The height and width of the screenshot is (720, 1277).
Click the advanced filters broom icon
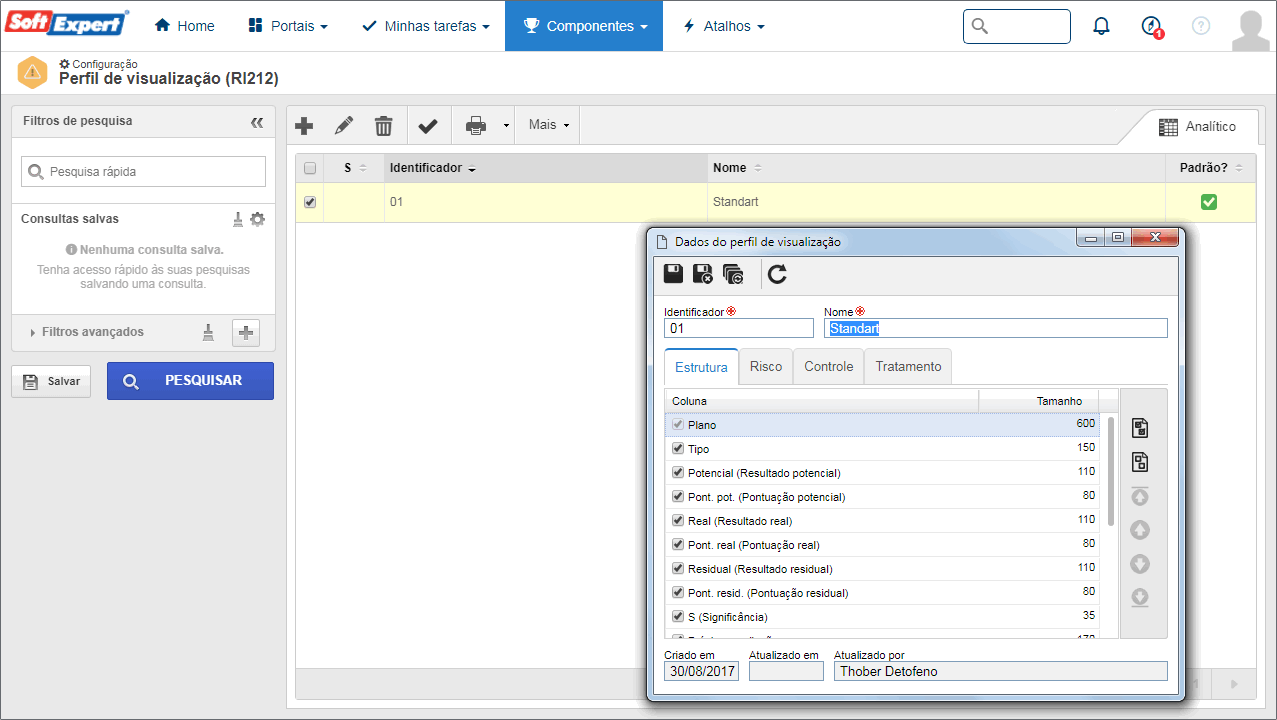pyautogui.click(x=208, y=332)
